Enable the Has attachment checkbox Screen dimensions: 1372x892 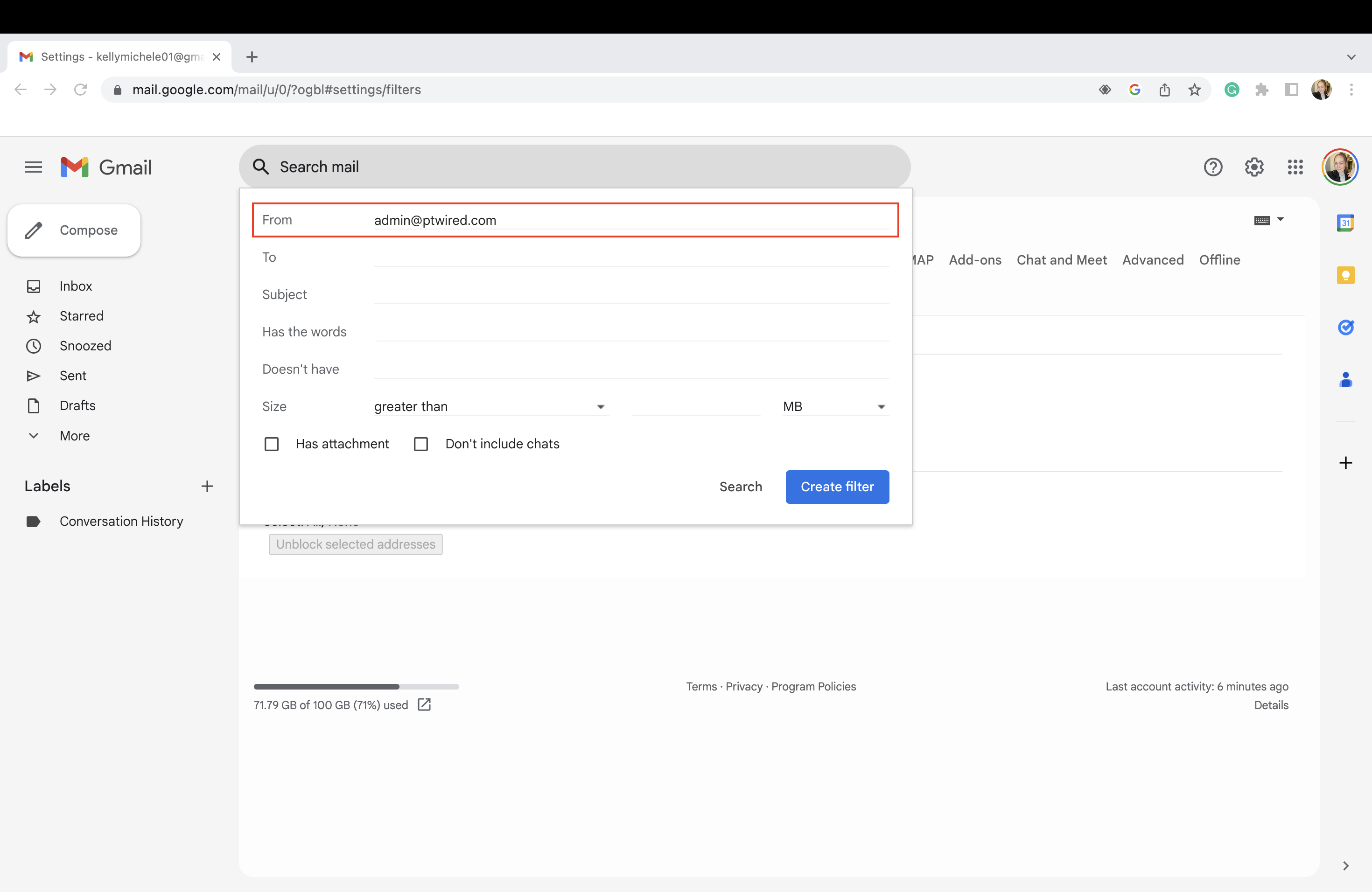coord(272,444)
